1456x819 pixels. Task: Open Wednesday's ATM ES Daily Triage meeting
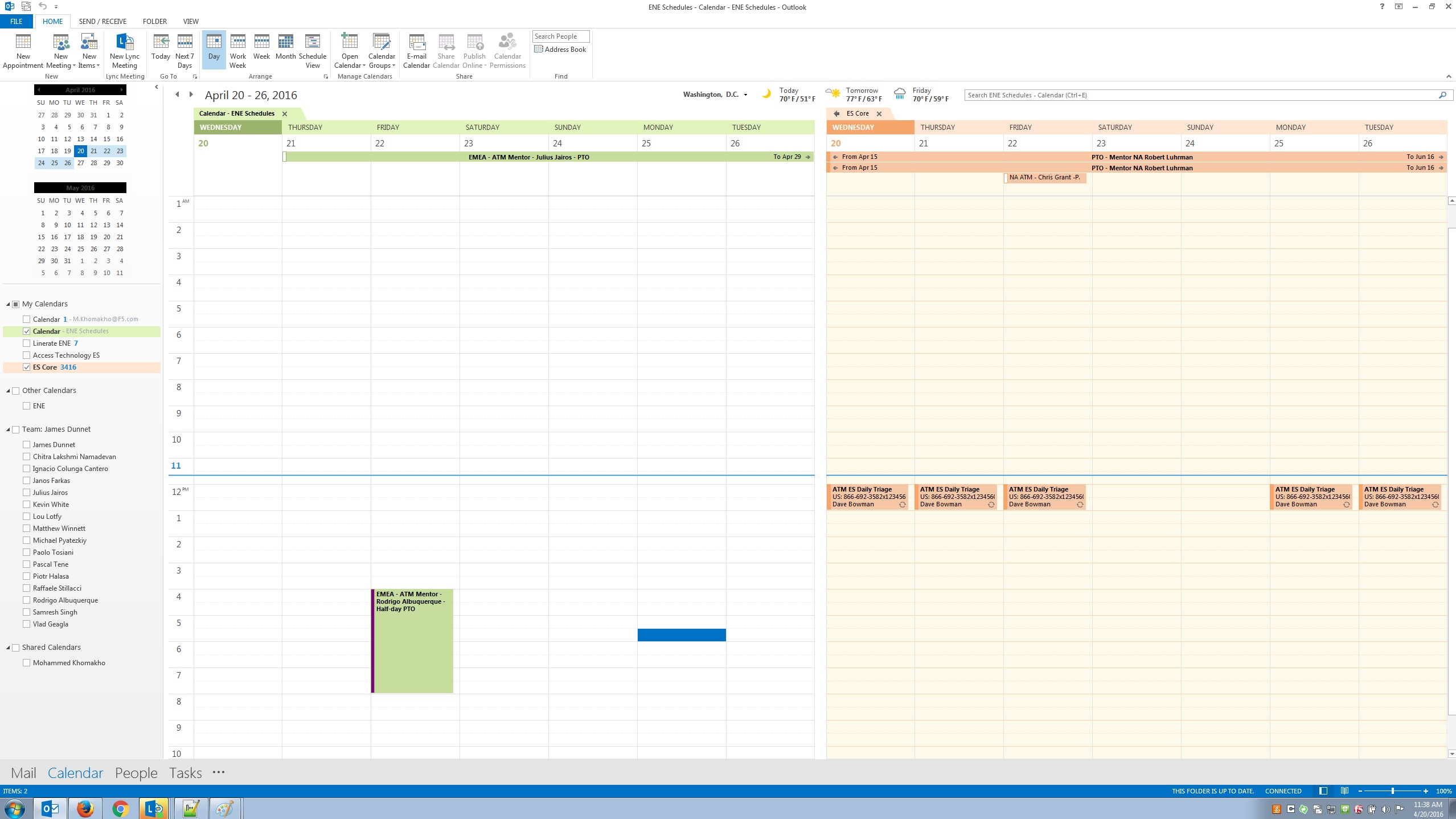point(867,497)
